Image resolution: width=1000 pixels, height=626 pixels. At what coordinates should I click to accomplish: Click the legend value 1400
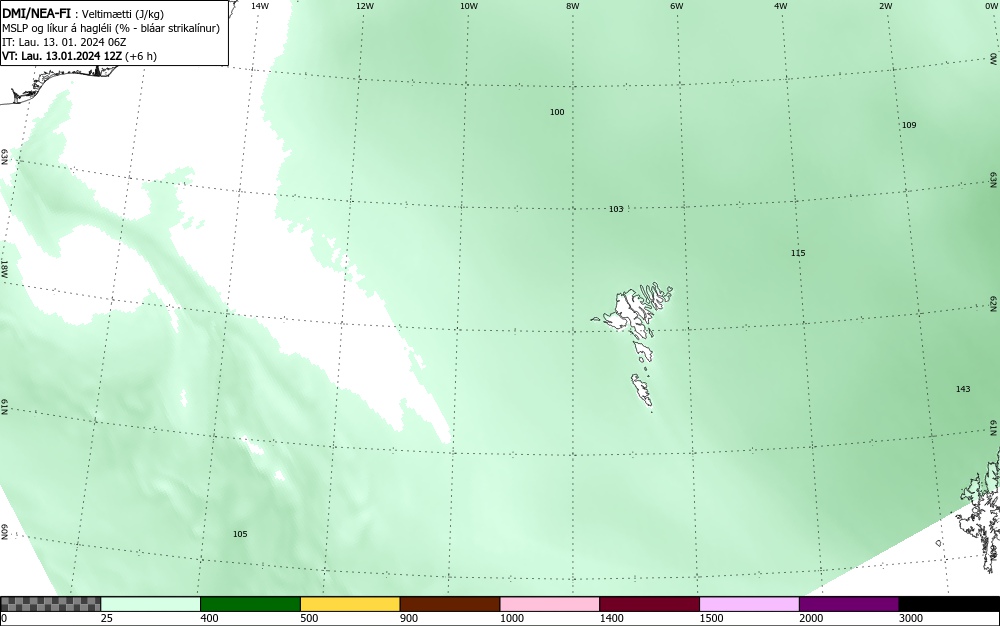pos(612,618)
